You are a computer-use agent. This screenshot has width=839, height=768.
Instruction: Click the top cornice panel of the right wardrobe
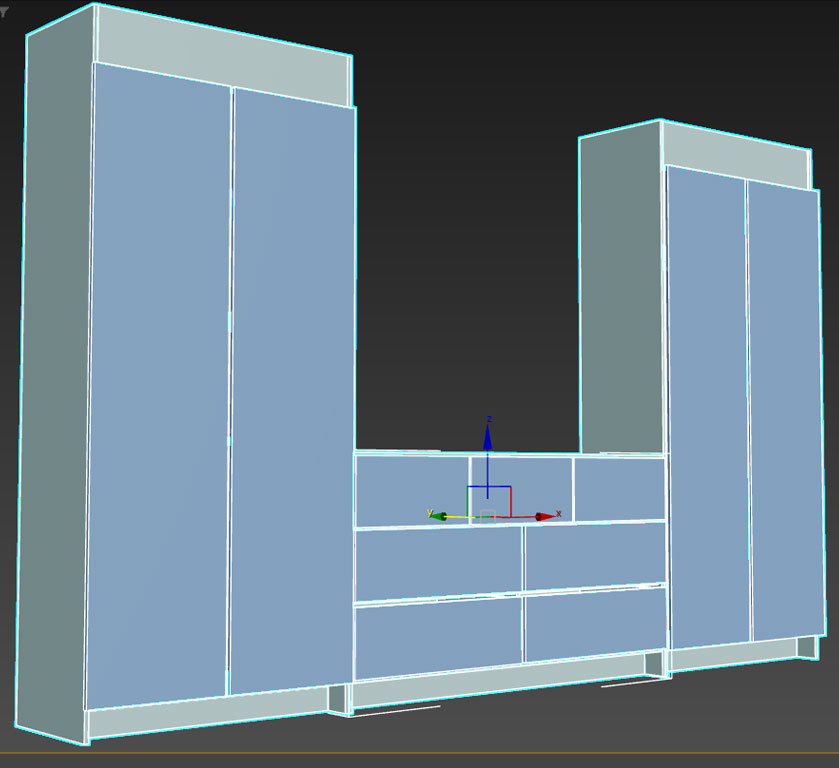click(x=735, y=157)
